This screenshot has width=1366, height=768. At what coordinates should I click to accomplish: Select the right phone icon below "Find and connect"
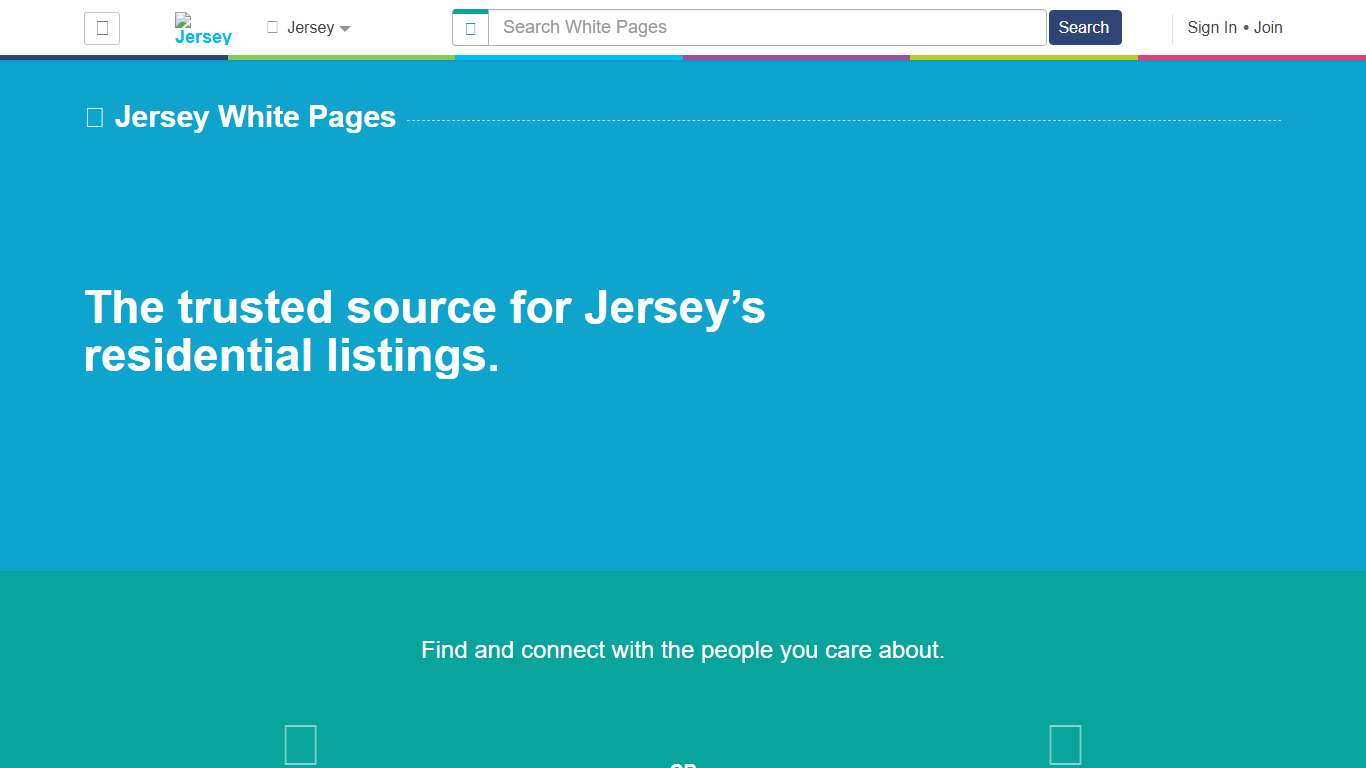(1065, 744)
